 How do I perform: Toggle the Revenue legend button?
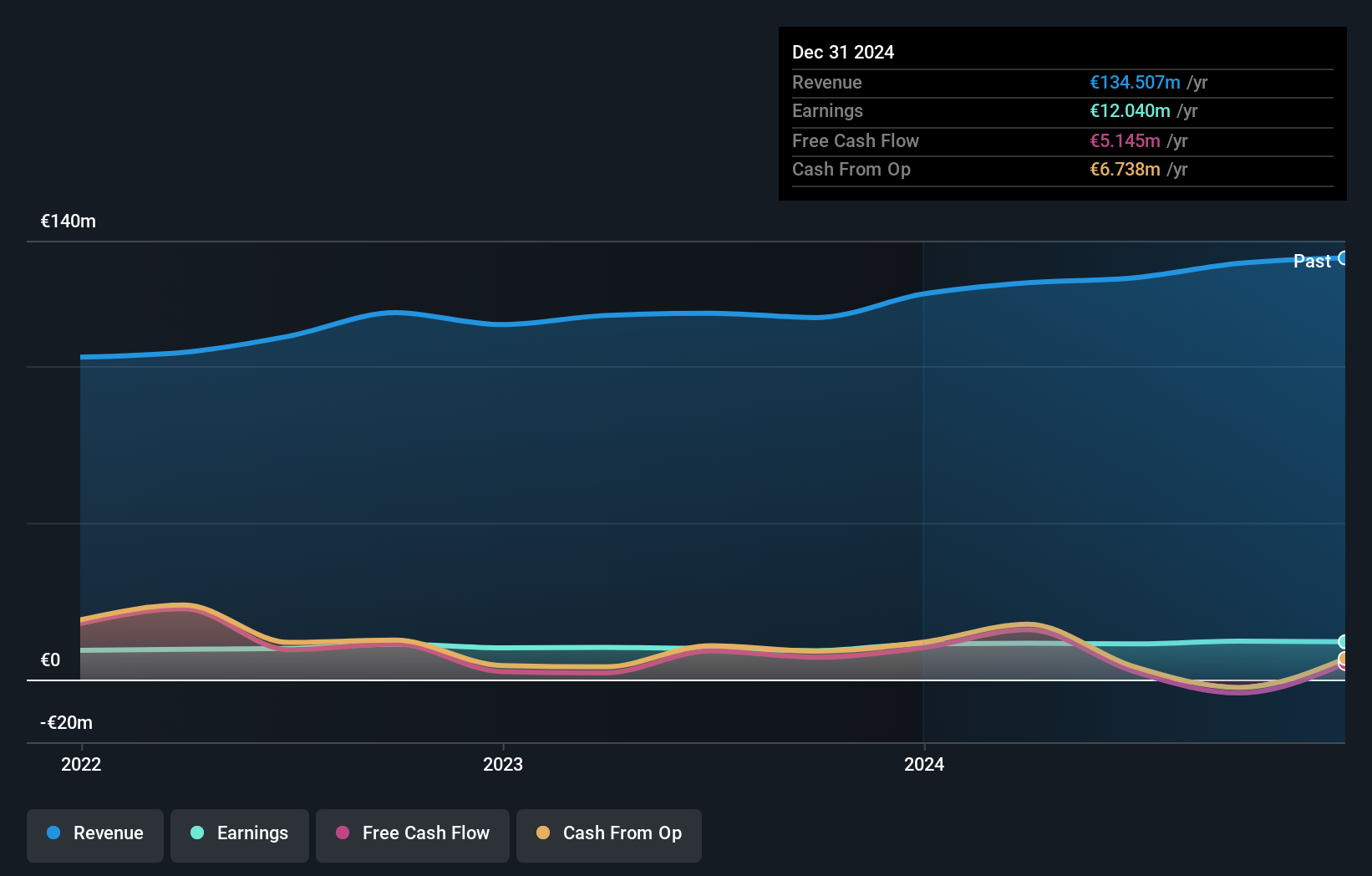95,835
